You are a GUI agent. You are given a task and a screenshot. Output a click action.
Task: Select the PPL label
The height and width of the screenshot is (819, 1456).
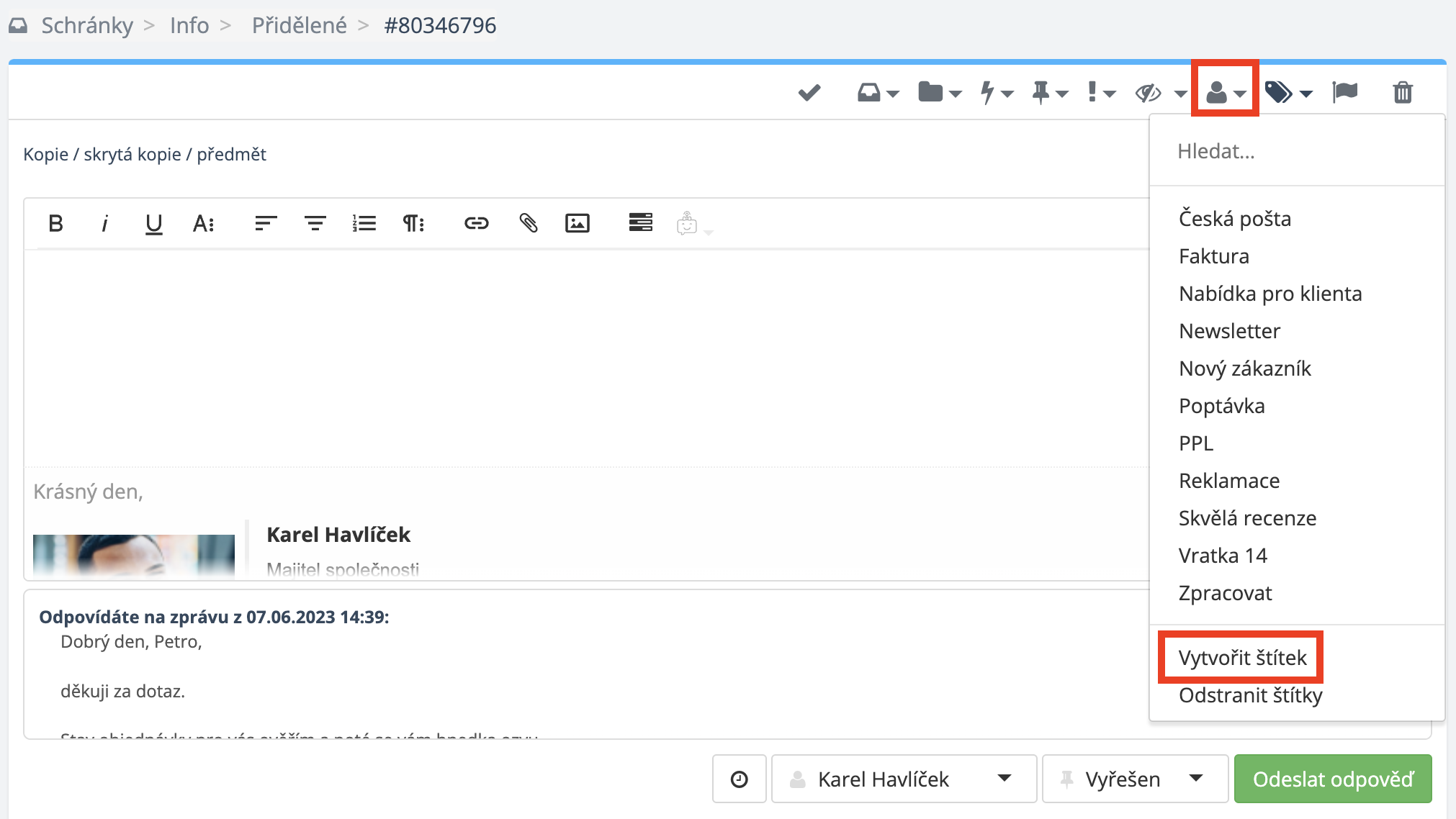1196,443
